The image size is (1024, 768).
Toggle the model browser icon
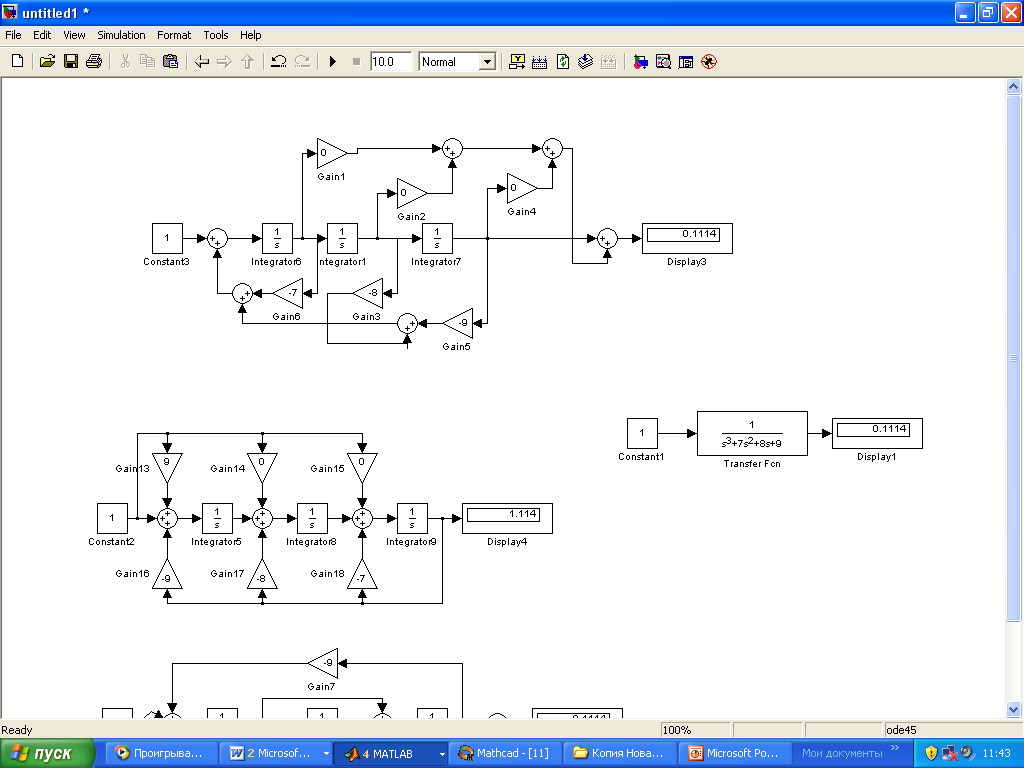686,61
